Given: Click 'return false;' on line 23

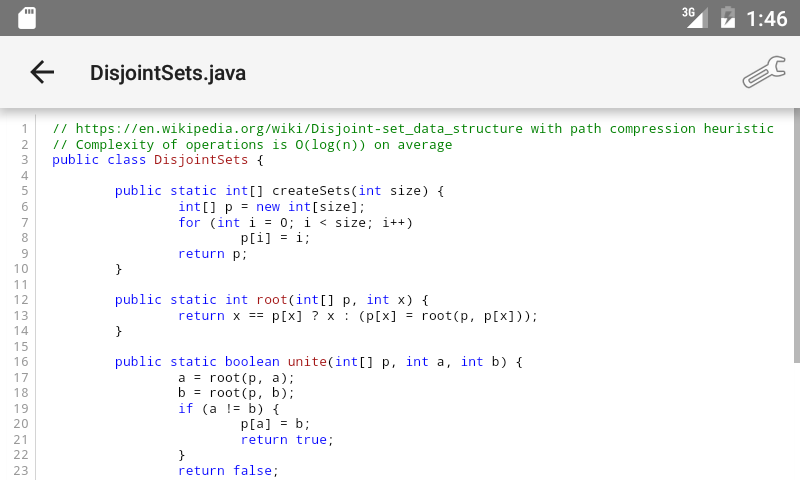Looking at the screenshot, I should point(228,470).
